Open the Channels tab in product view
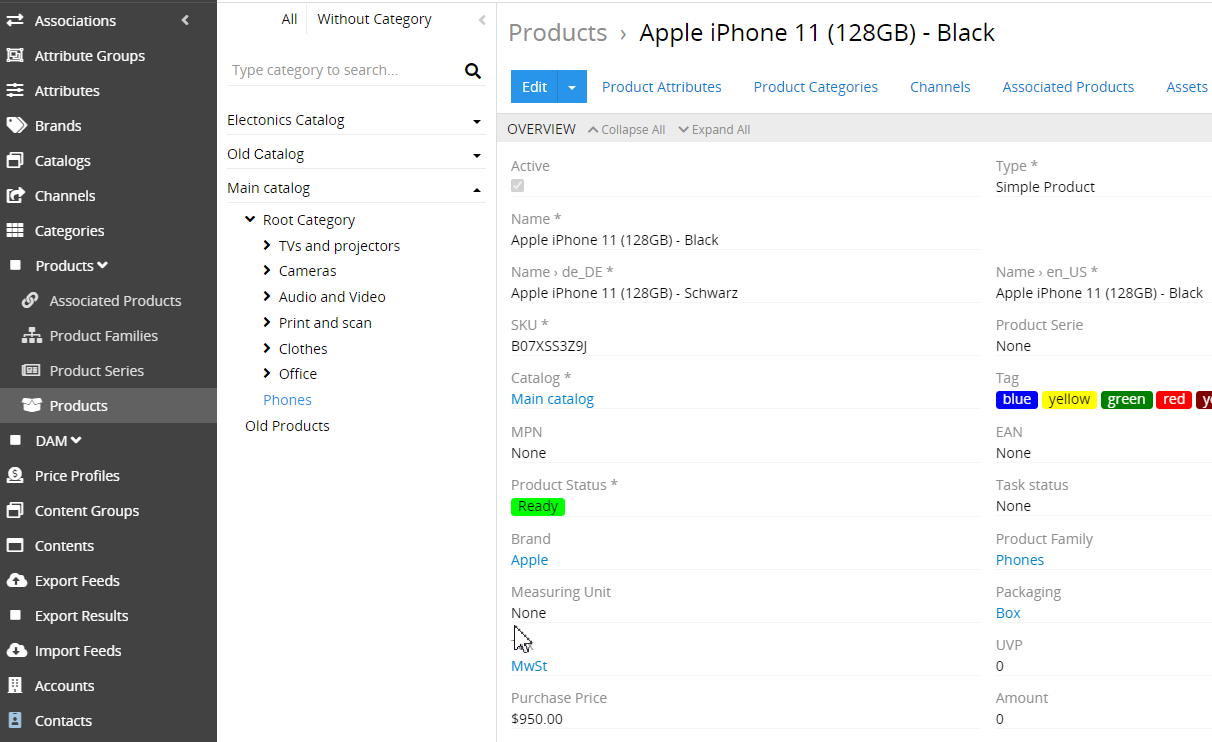 (940, 87)
